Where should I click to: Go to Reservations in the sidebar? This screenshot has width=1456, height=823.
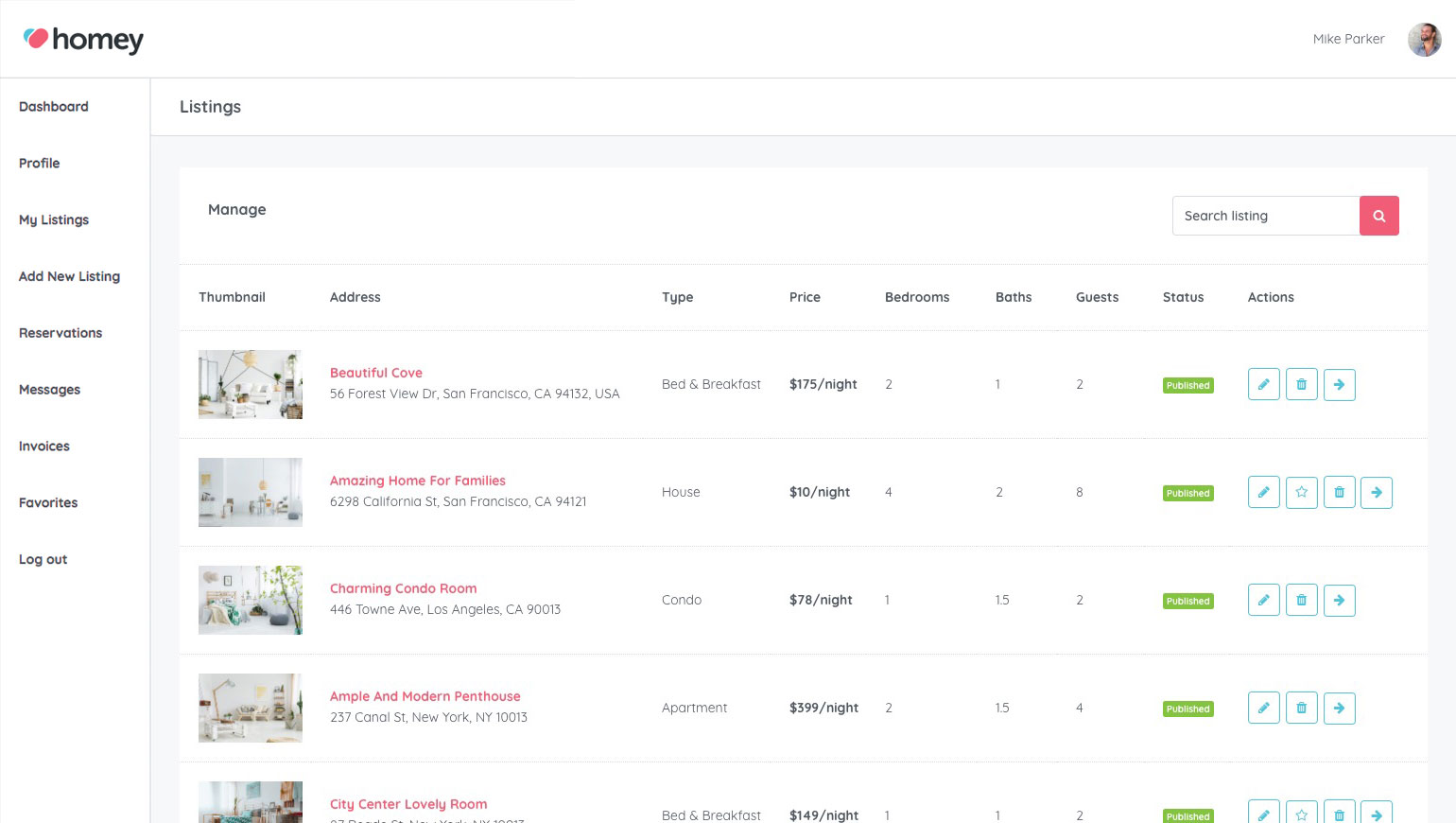click(x=61, y=333)
